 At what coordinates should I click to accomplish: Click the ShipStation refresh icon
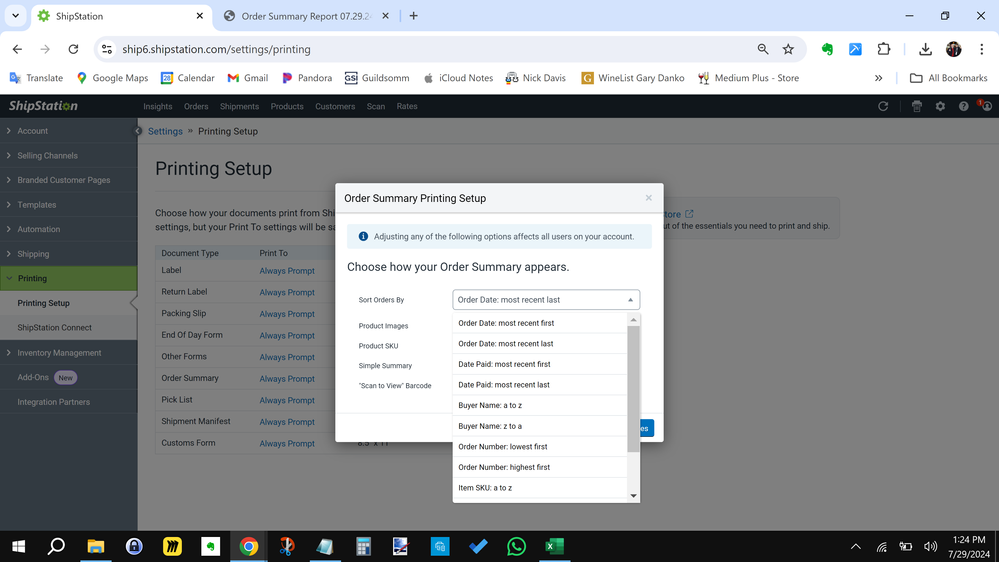[x=883, y=106]
